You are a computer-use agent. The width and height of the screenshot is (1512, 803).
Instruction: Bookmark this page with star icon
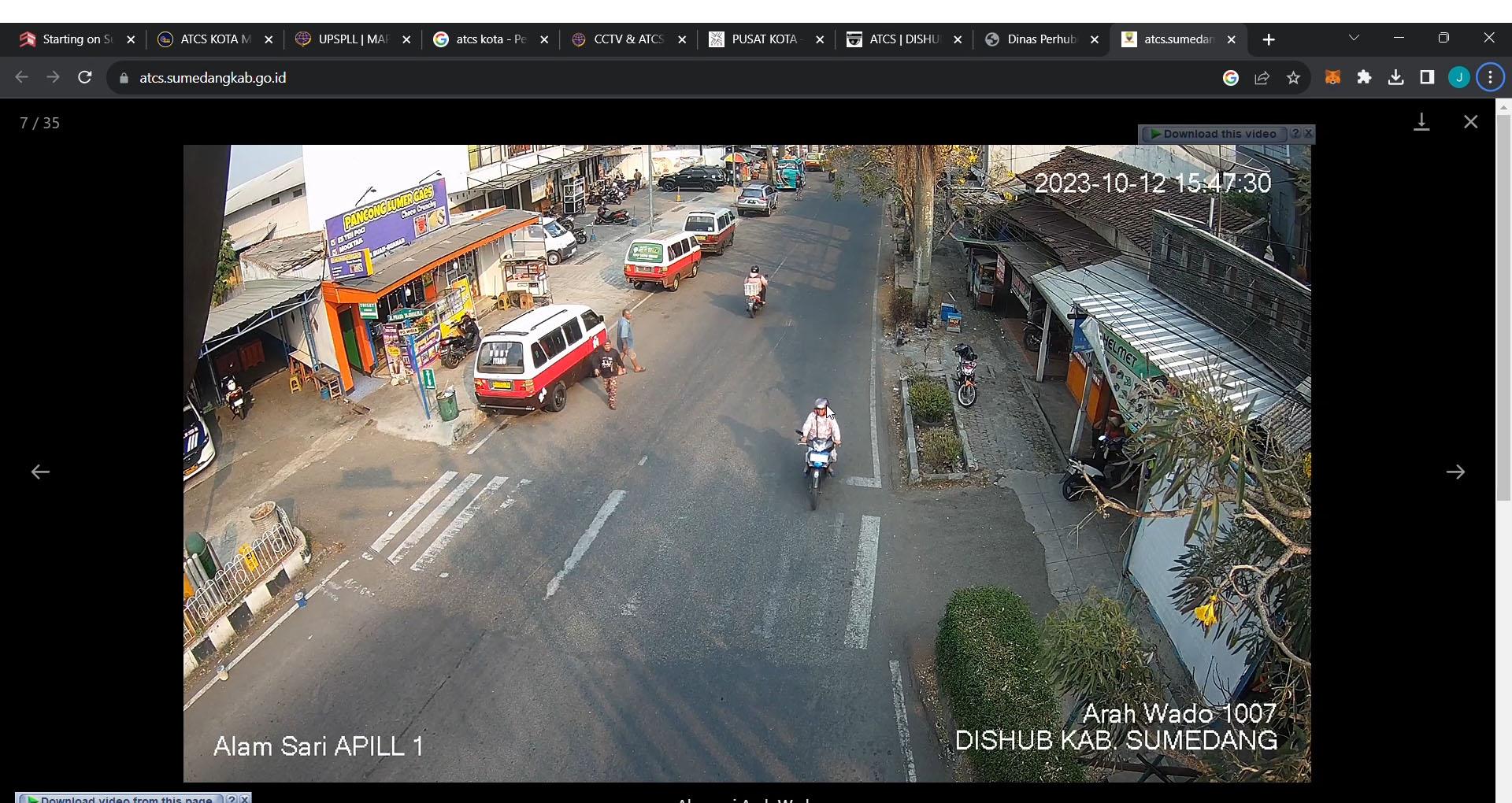[1293, 78]
